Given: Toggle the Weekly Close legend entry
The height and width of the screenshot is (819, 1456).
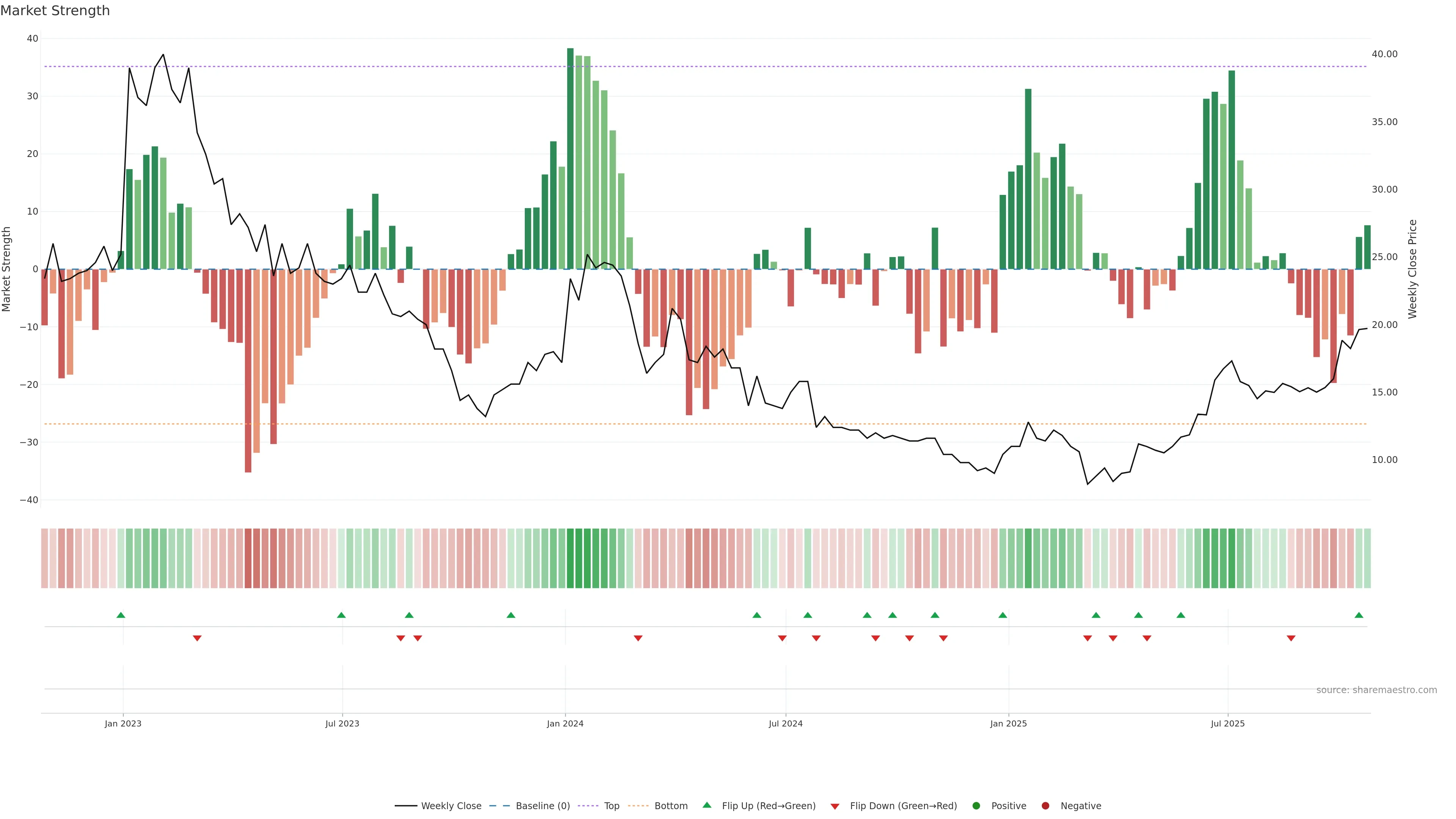Looking at the screenshot, I should pyautogui.click(x=450, y=805).
